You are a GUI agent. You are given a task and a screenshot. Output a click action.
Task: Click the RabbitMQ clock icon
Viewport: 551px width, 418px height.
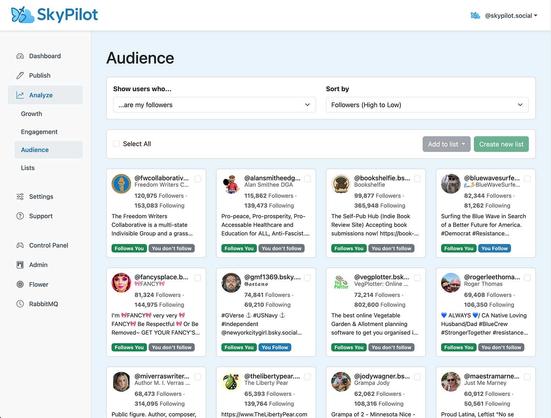(20, 304)
